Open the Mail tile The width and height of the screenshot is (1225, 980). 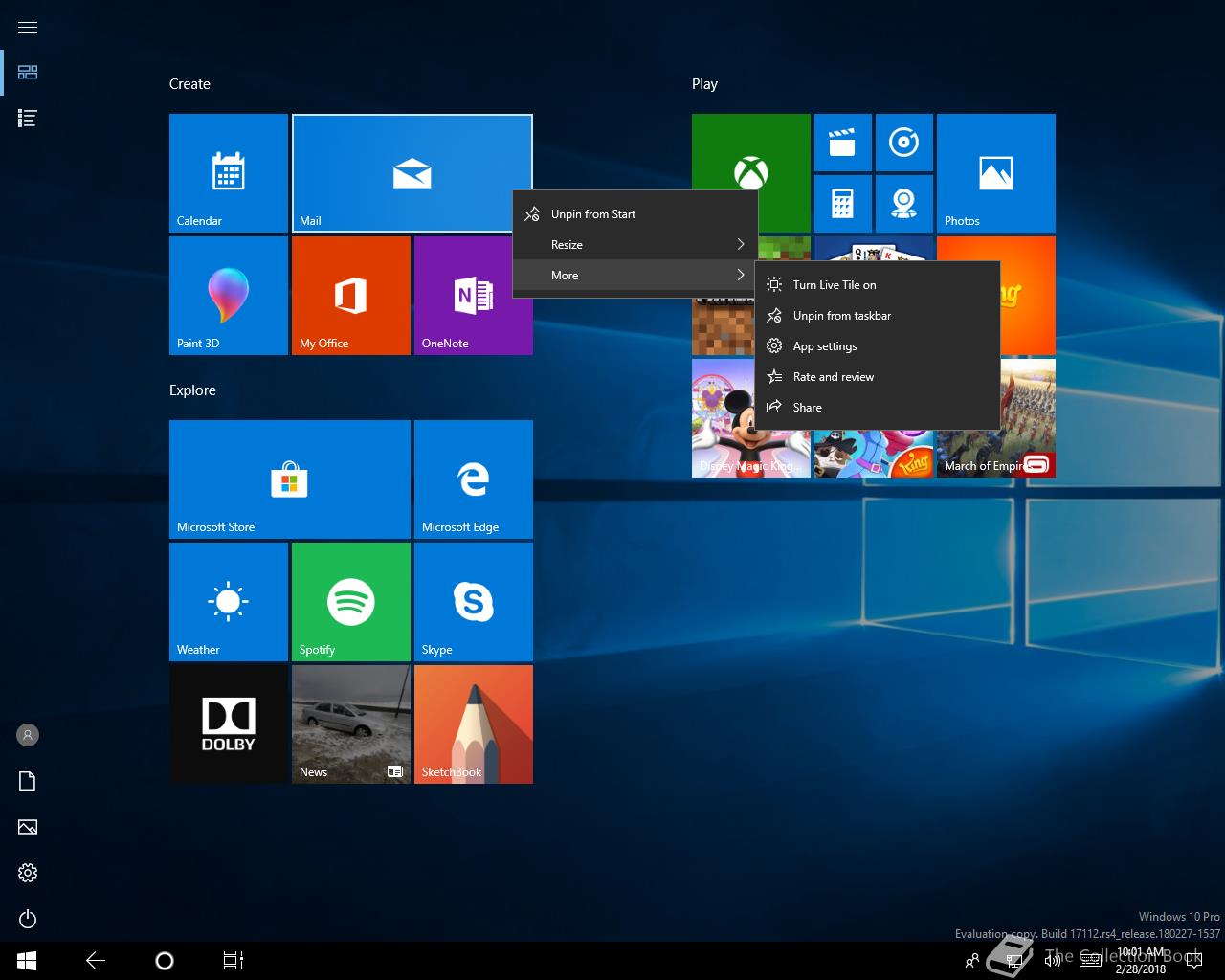(412, 173)
